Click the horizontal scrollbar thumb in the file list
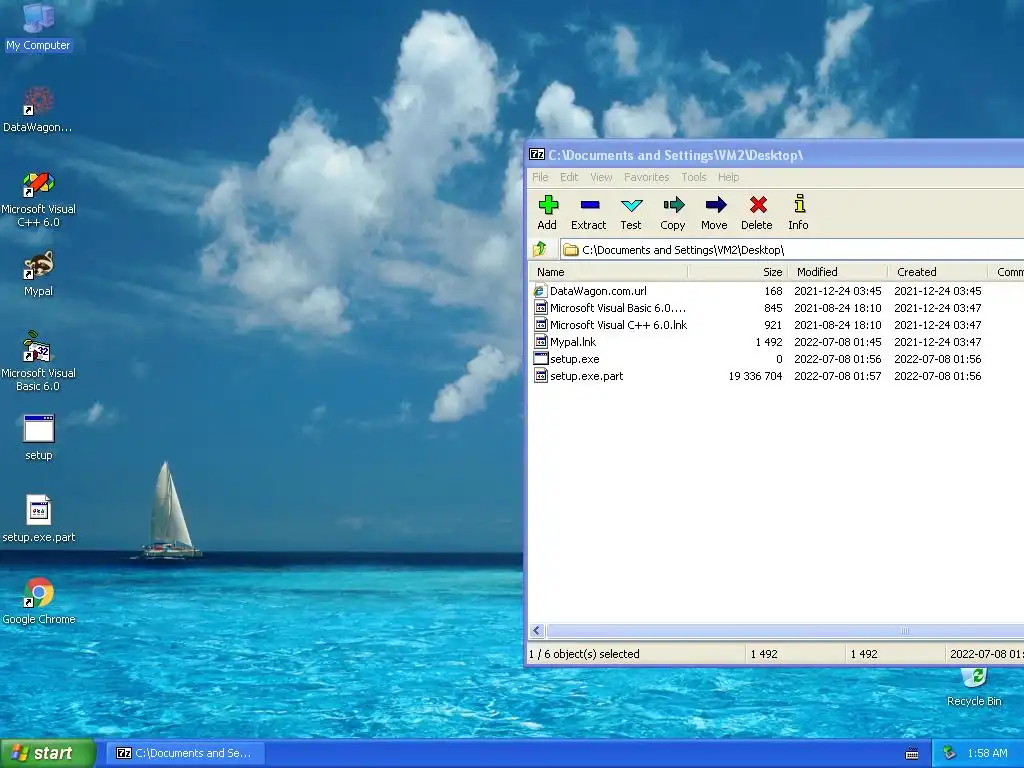Screen dimensions: 1024x768 tap(785, 630)
